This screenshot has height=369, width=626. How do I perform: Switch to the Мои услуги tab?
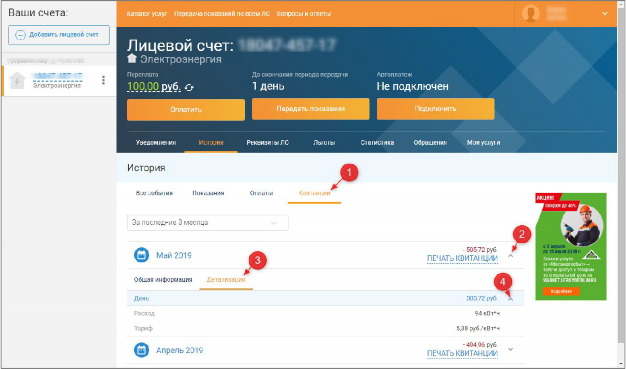click(x=483, y=143)
